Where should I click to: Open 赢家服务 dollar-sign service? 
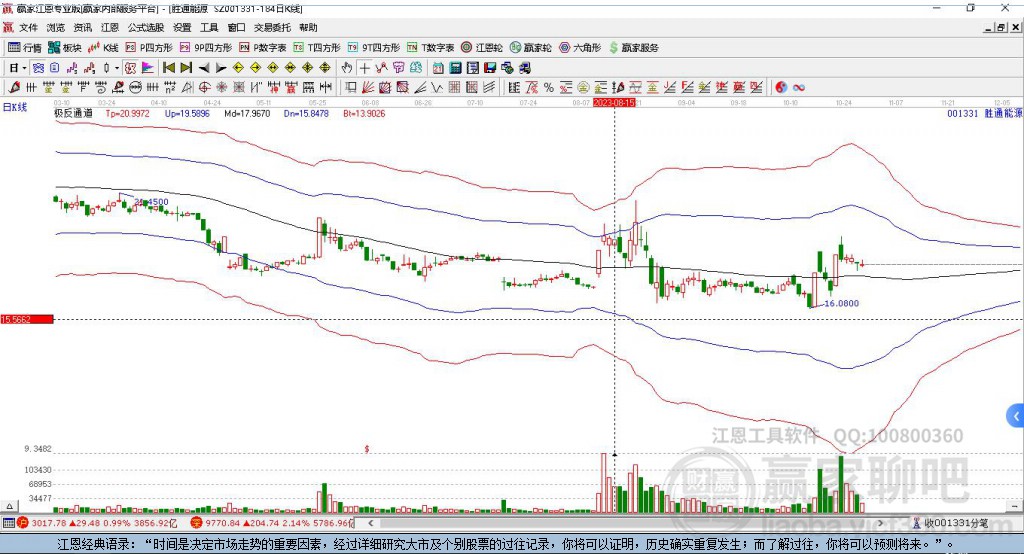click(634, 48)
